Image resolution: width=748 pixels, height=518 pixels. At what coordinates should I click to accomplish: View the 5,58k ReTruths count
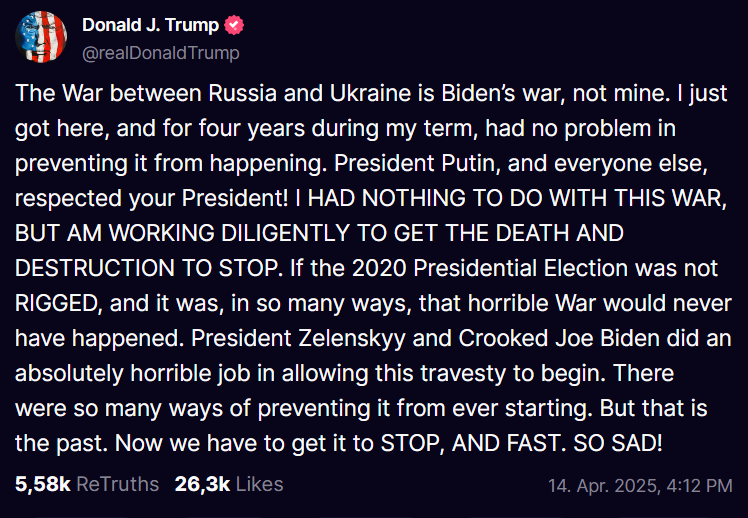pyautogui.click(x=43, y=484)
